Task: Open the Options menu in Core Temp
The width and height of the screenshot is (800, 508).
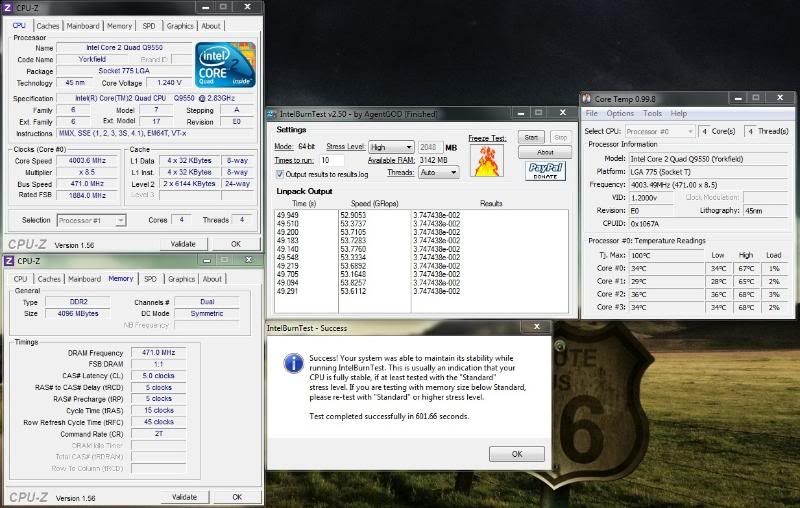Action: pyautogui.click(x=620, y=113)
